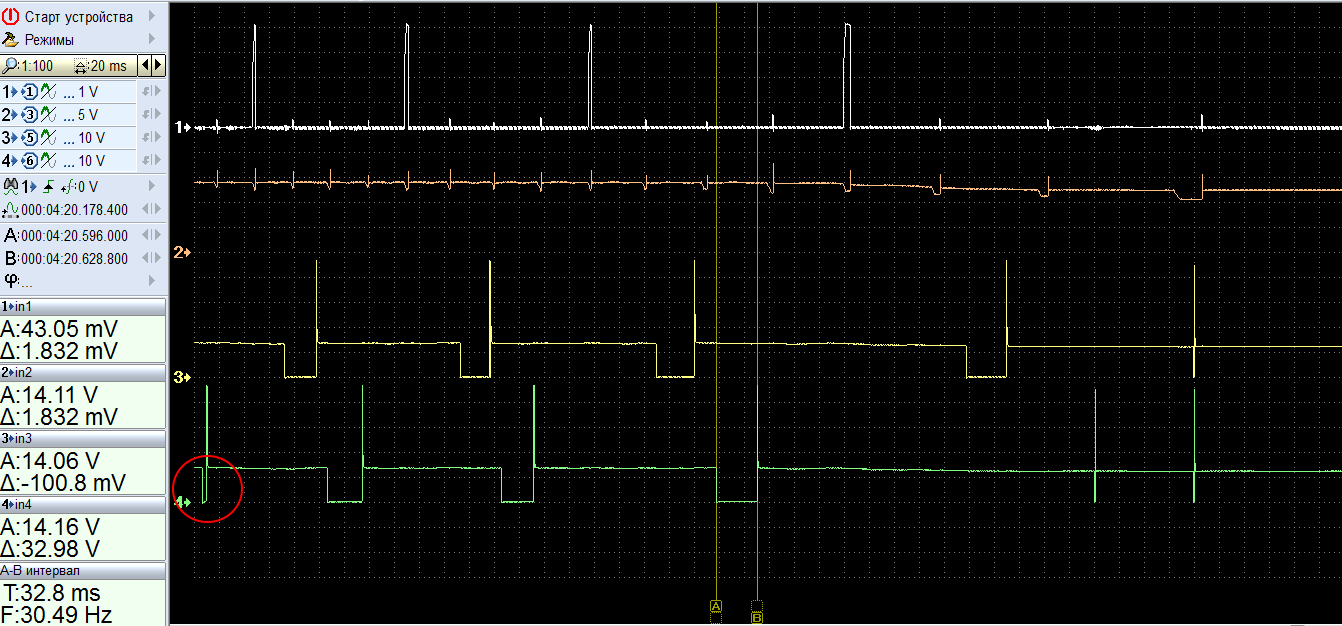Expand the trigger settings row arrow
1342x626 pixels.
click(153, 186)
